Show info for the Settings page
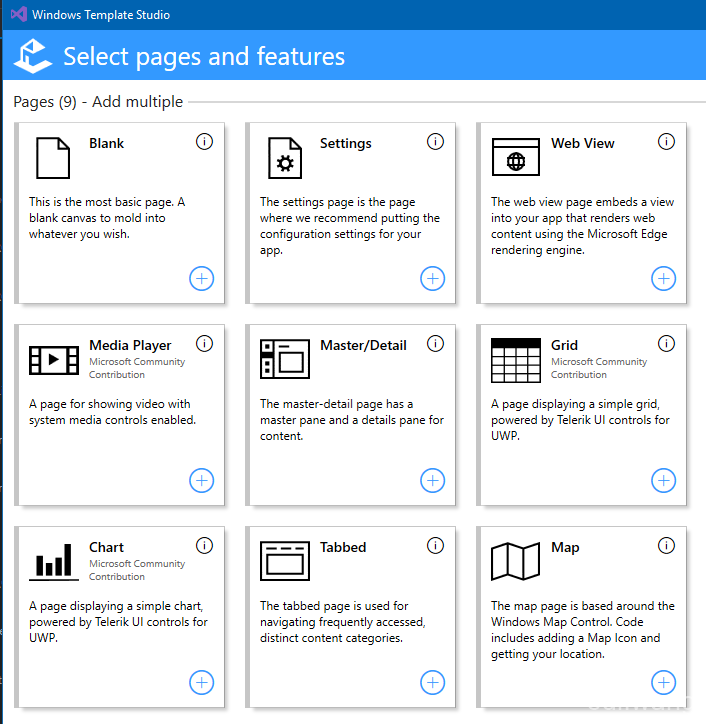Viewport: 706px width, 724px height. [x=435, y=142]
